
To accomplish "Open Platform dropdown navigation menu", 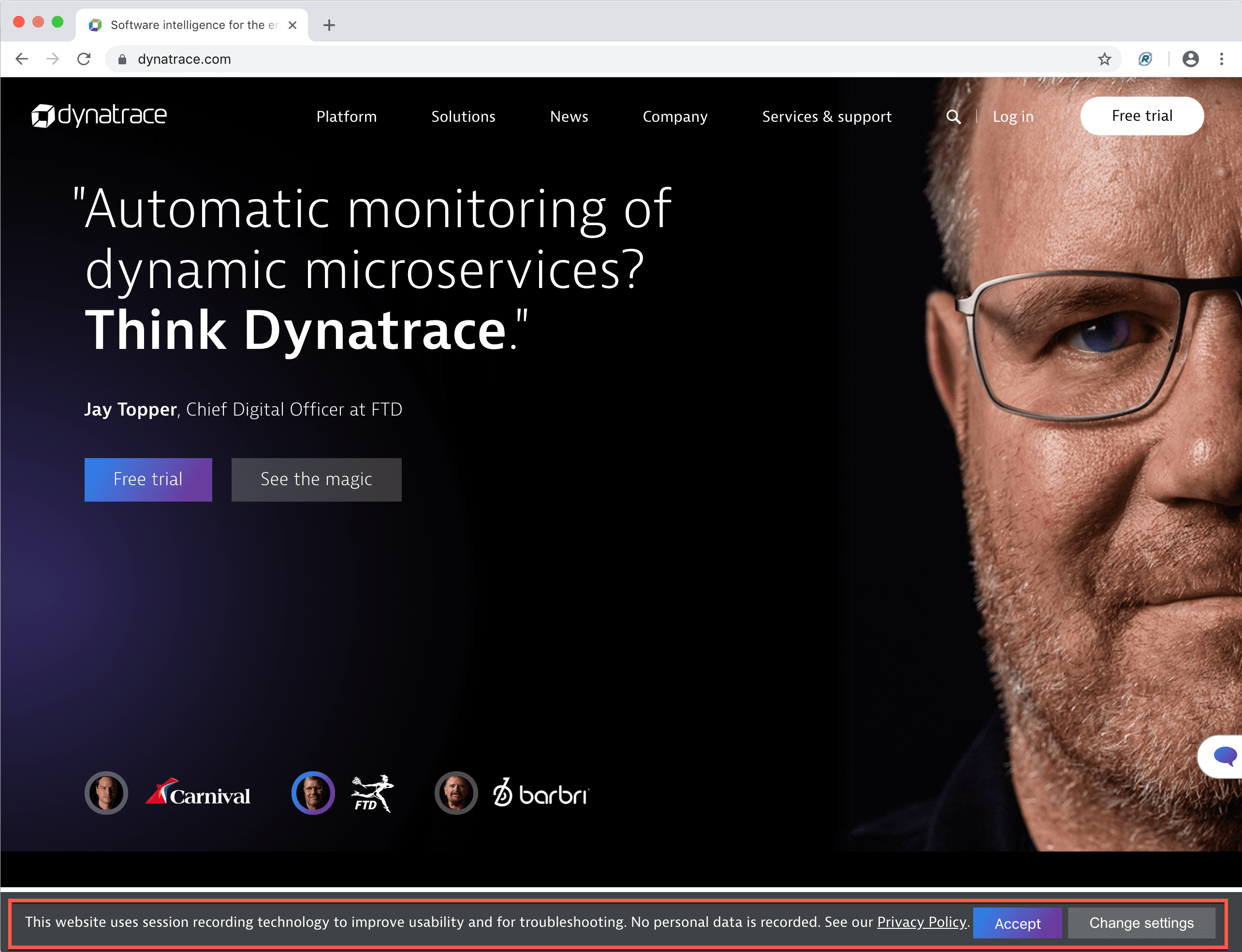I will tap(346, 116).
